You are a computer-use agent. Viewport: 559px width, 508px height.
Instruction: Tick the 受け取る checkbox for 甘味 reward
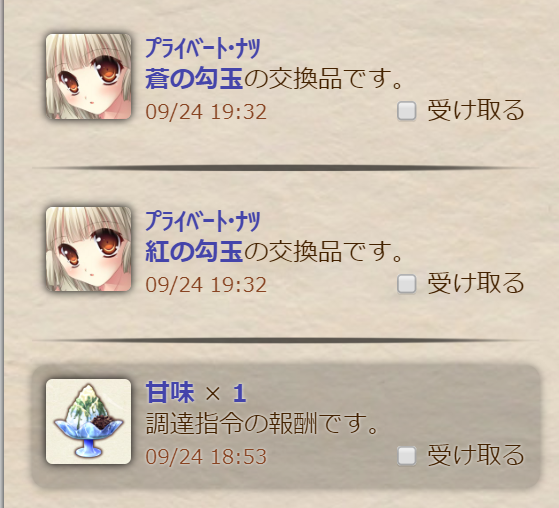point(407,456)
